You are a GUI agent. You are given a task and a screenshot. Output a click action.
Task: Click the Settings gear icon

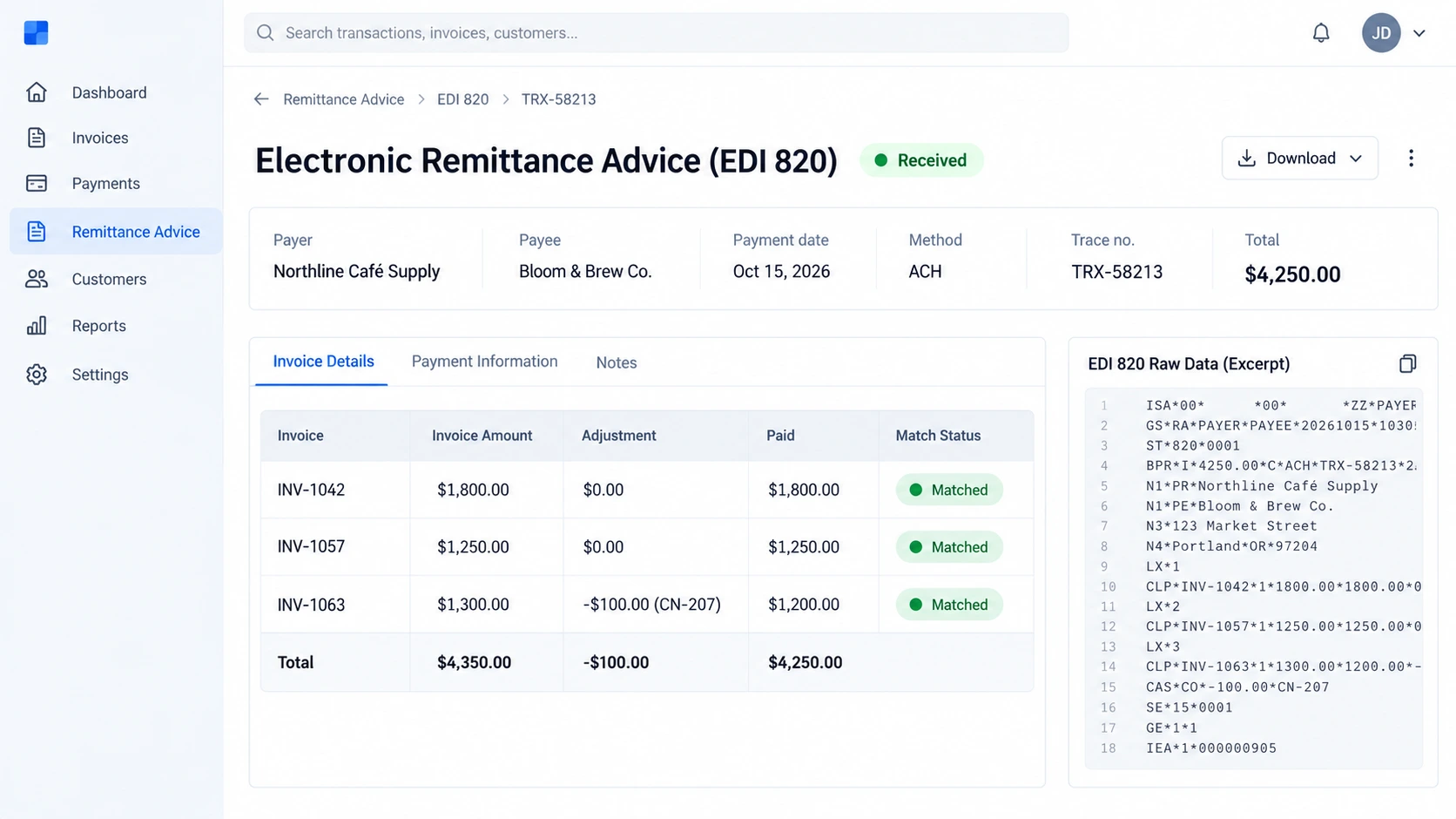click(37, 375)
